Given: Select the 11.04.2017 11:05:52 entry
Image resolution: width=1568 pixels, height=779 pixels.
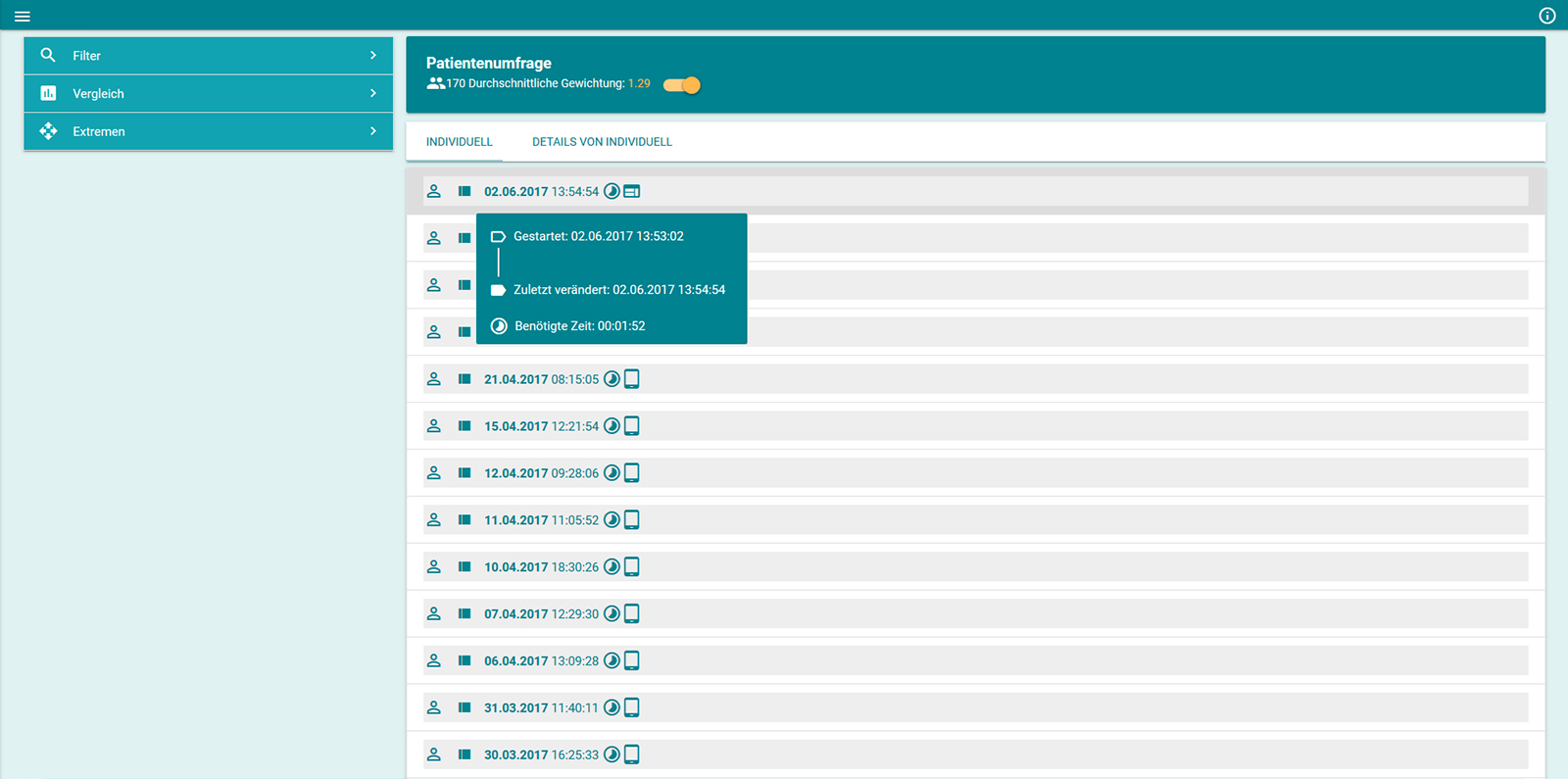Looking at the screenshot, I should pos(975,520).
